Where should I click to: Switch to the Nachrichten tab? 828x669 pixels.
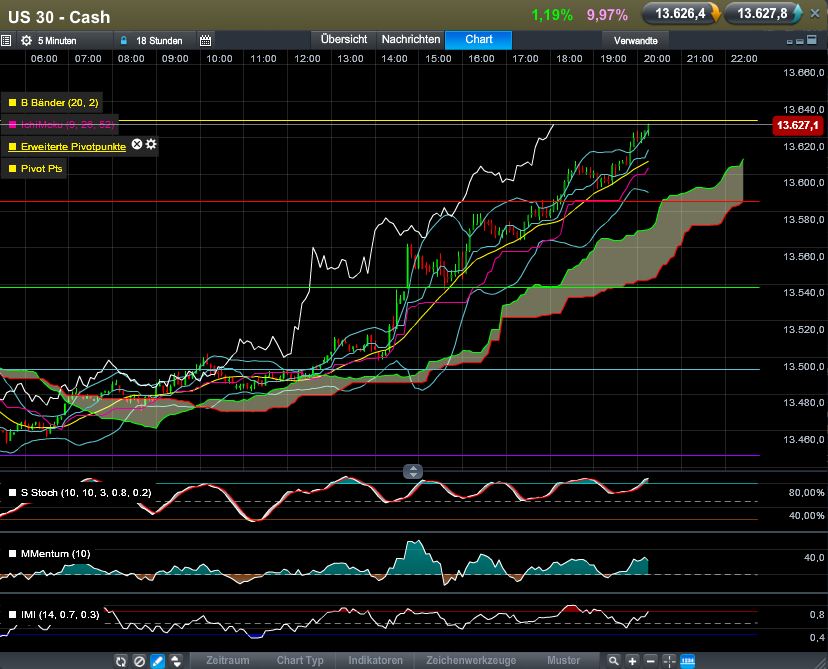pos(410,40)
